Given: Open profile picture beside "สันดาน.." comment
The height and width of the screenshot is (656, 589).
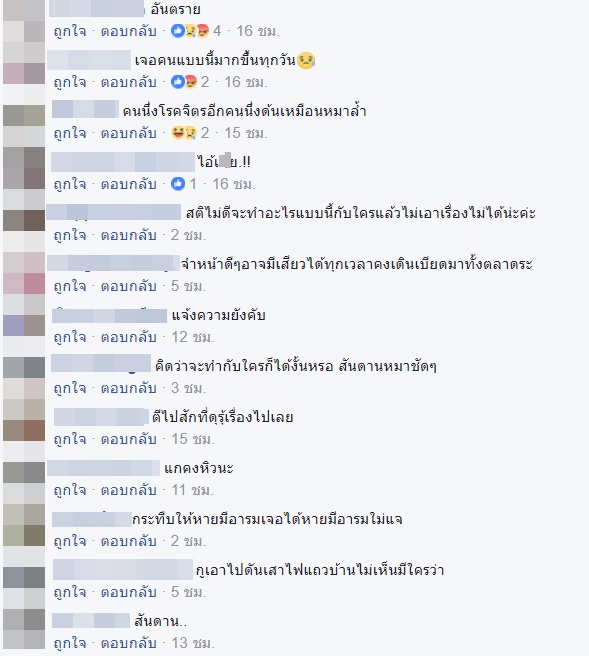Looking at the screenshot, I should (x=24, y=630).
